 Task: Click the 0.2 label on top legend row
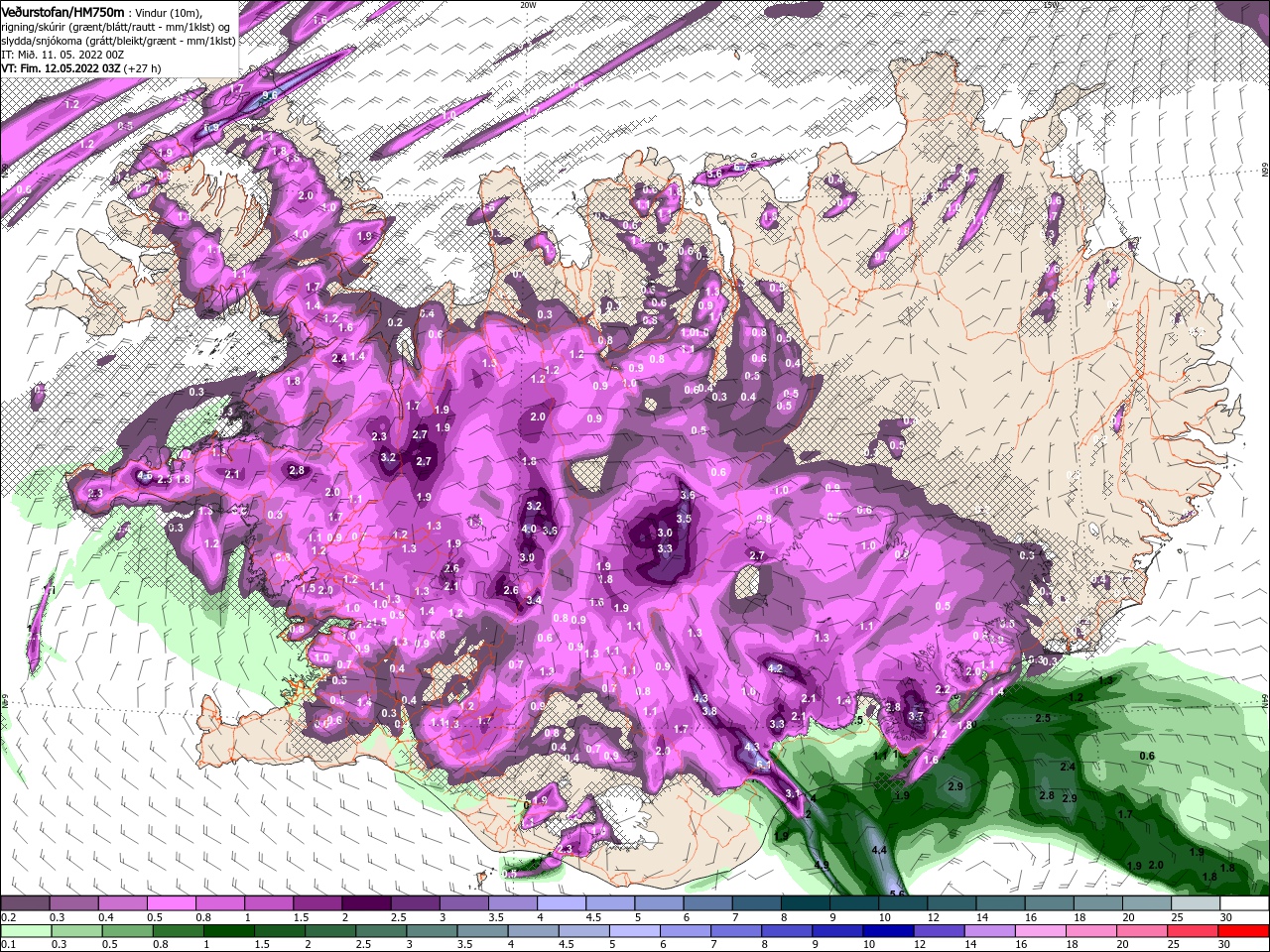point(8,915)
